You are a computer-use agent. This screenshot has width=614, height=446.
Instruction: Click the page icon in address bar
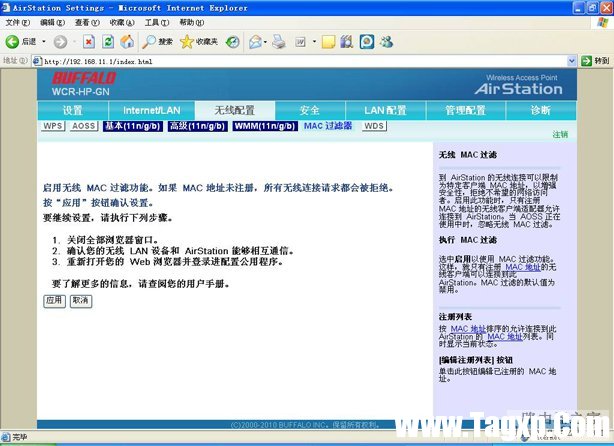pyautogui.click(x=37, y=61)
